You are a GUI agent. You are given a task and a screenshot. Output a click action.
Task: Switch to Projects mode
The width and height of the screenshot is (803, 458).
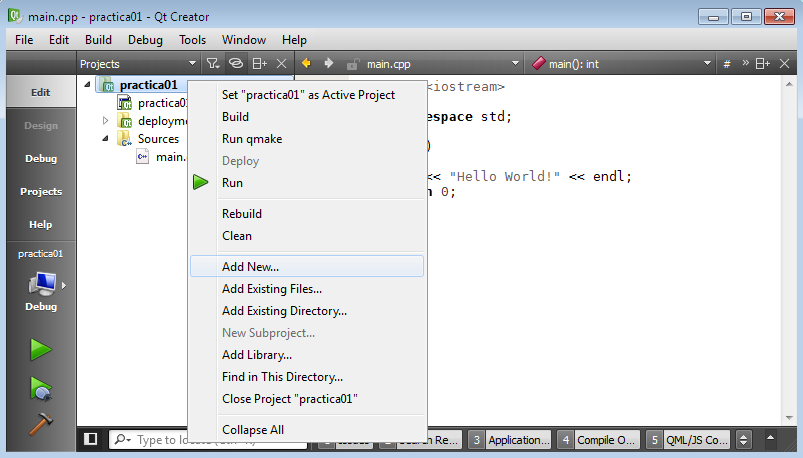click(x=40, y=191)
